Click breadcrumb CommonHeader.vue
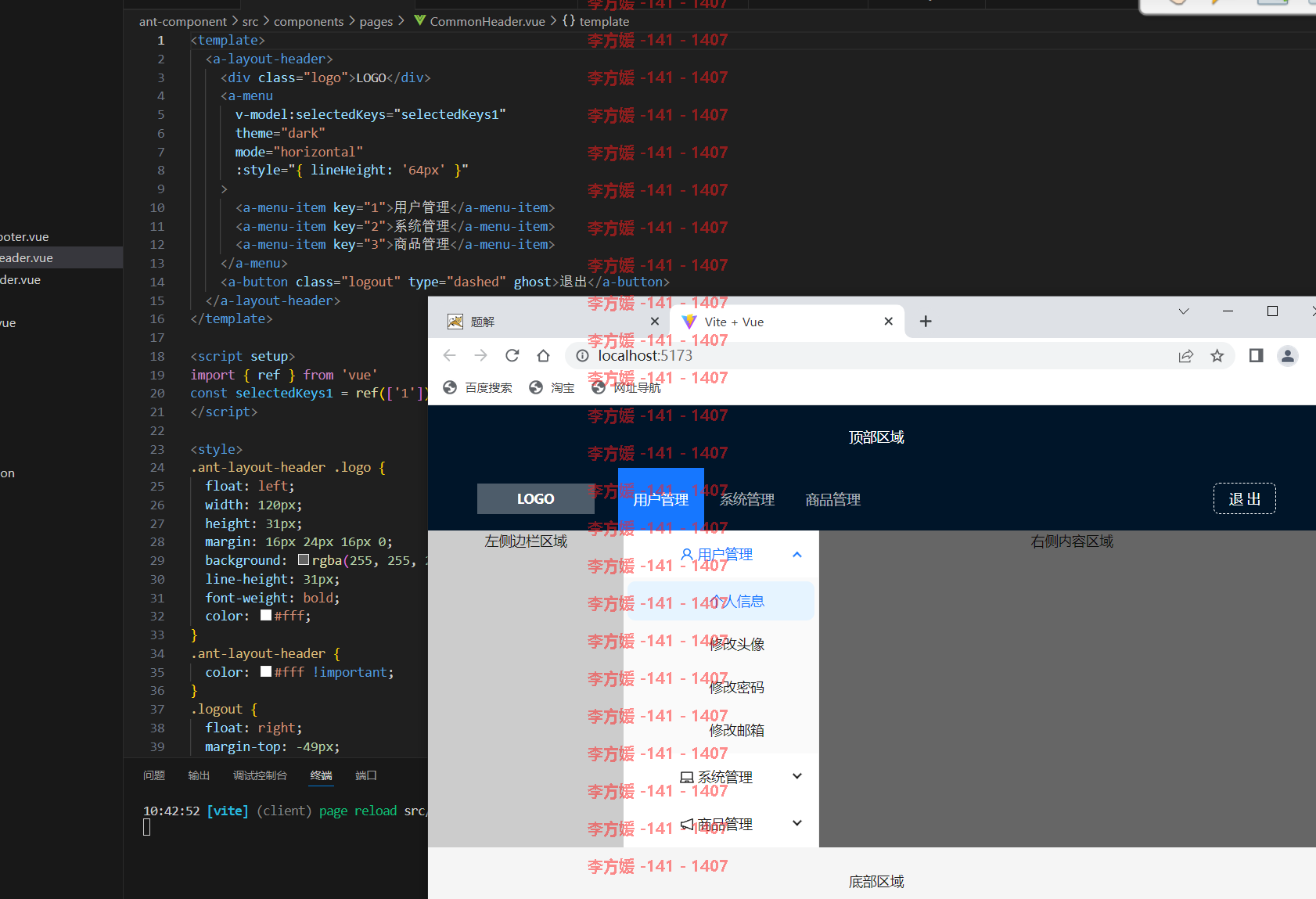Viewport: 1316px width, 899px height. tap(487, 21)
